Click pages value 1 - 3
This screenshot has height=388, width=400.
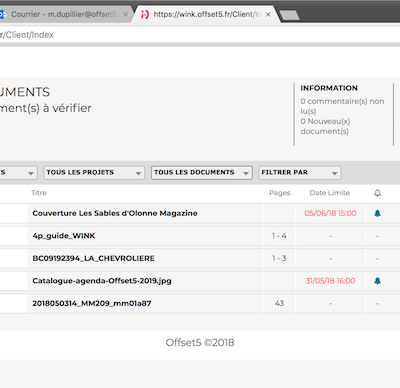[x=279, y=258]
